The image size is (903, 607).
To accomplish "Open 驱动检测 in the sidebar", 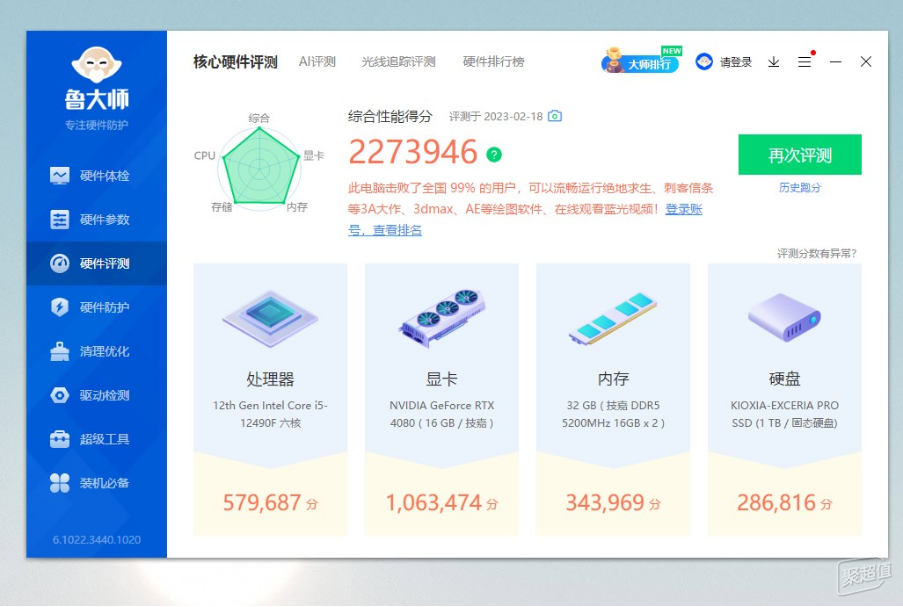I will point(96,395).
